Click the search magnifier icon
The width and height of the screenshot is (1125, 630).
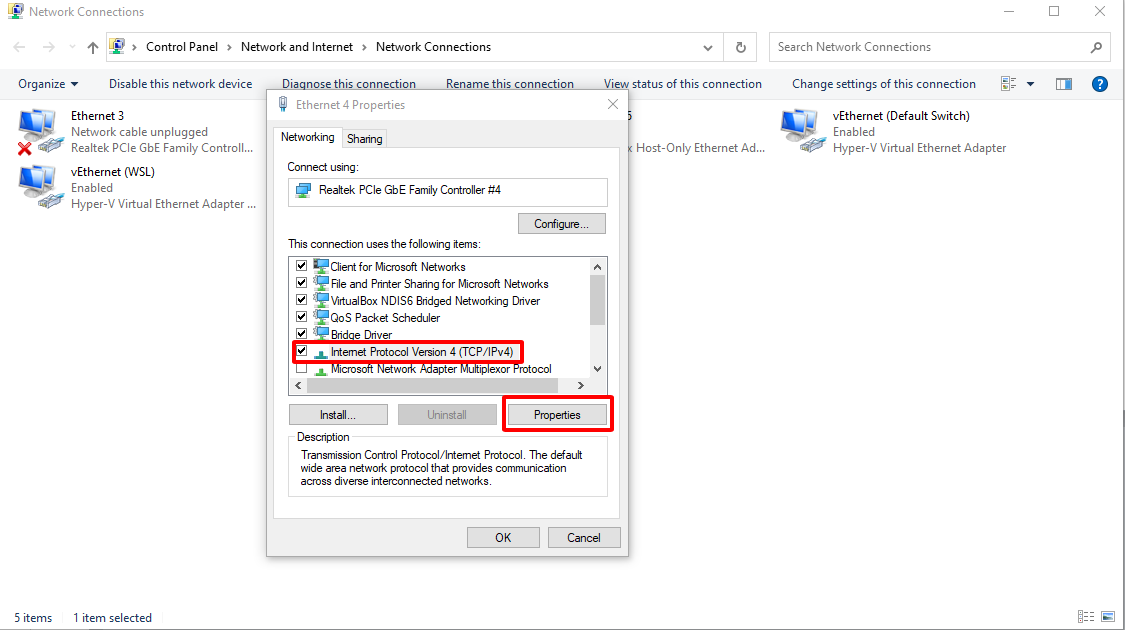[1096, 47]
